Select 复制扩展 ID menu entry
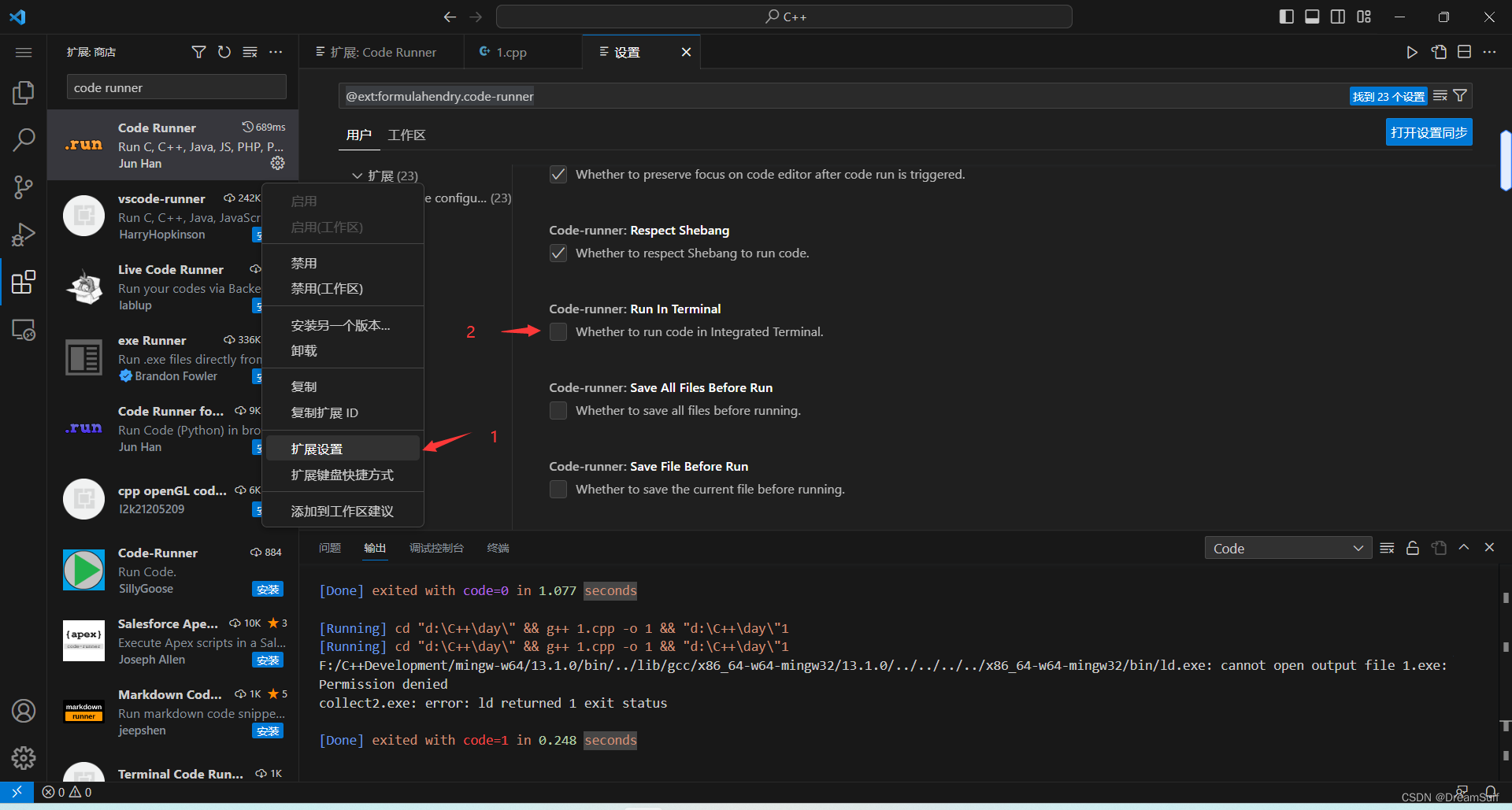Viewport: 1512px width, 810px height. pyautogui.click(x=343, y=412)
